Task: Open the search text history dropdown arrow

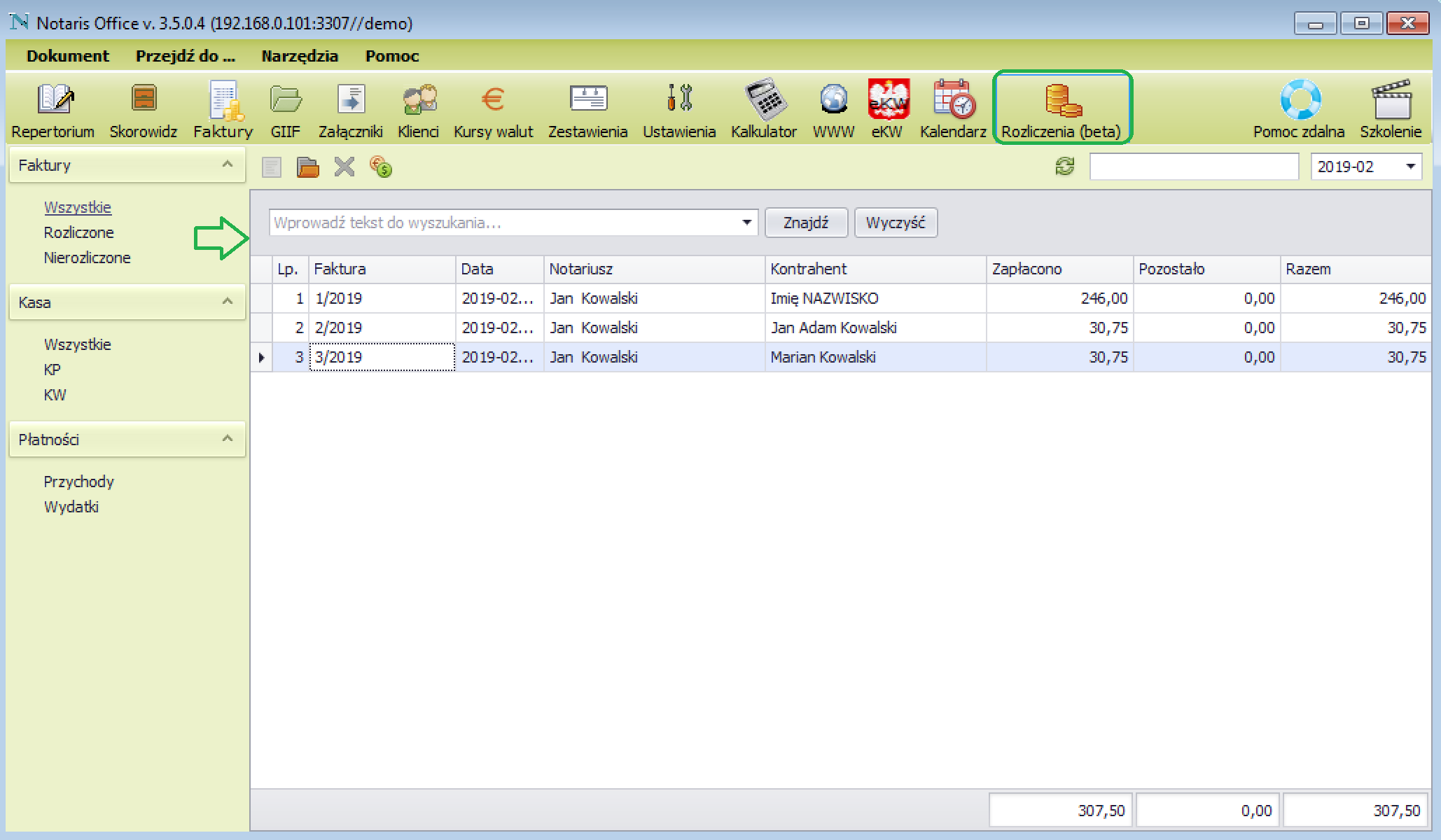Action: click(x=747, y=223)
